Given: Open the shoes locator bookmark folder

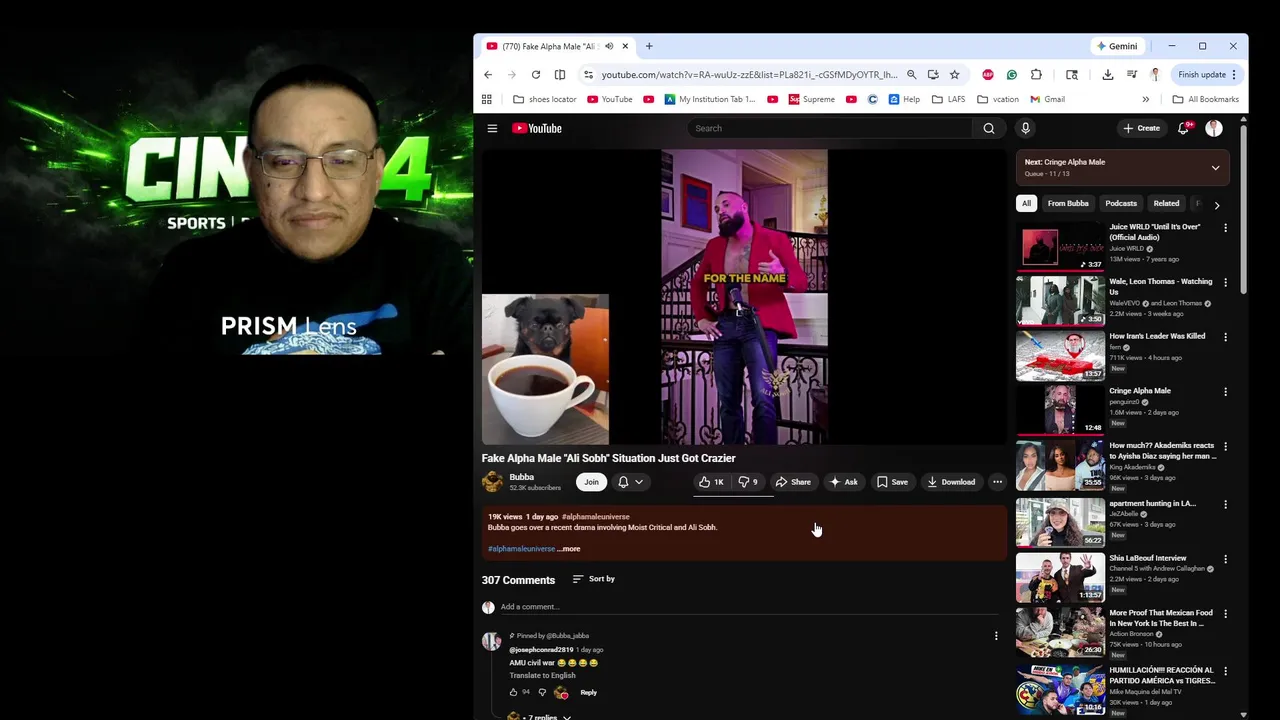Looking at the screenshot, I should (x=544, y=99).
